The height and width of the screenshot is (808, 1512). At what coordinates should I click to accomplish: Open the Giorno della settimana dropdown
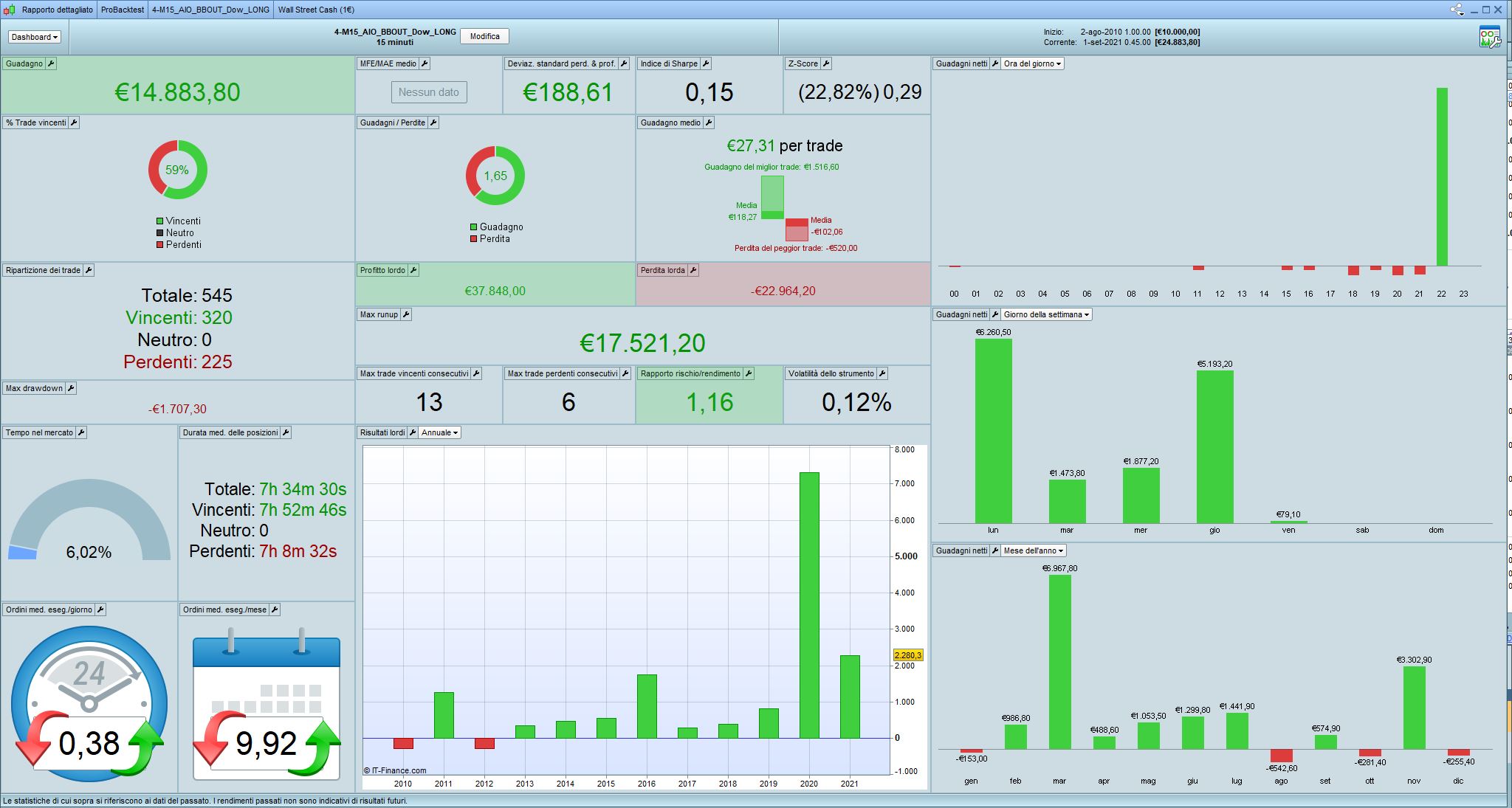(1047, 314)
